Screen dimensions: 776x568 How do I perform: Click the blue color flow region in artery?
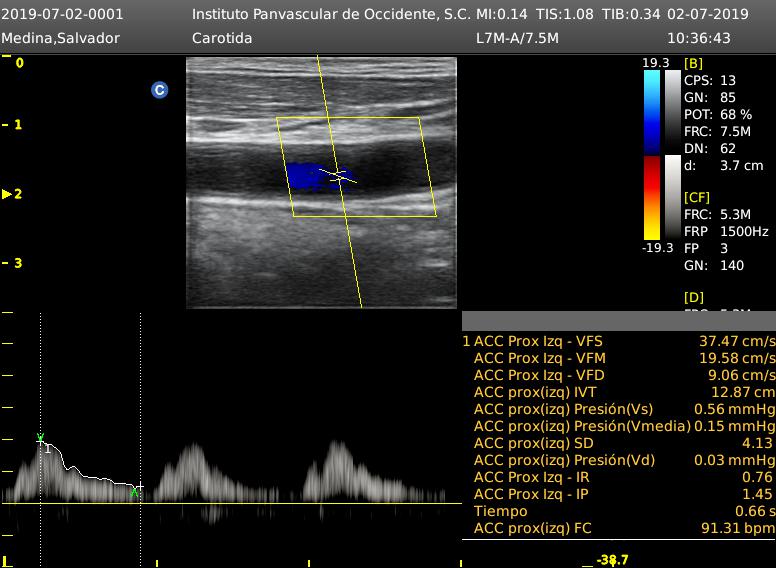(x=317, y=177)
